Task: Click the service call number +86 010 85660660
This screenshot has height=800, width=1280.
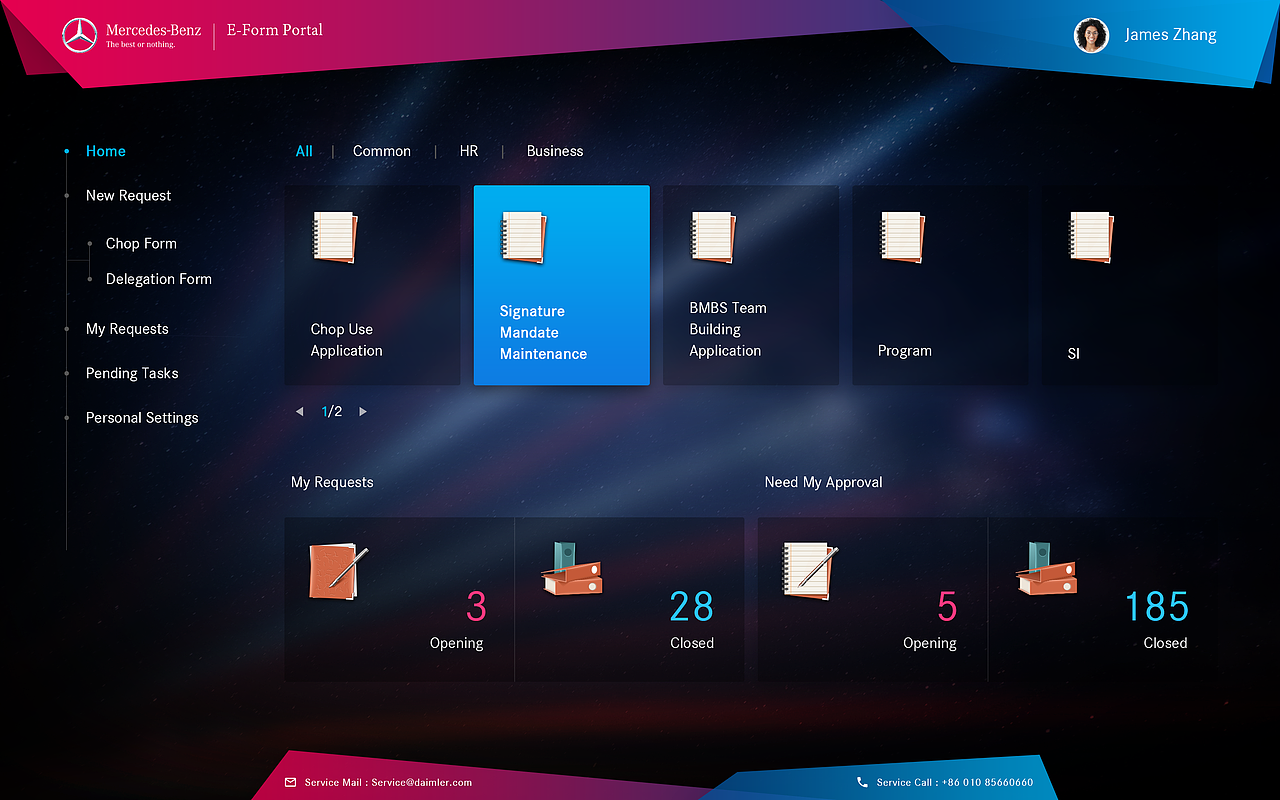Action: [x=988, y=782]
